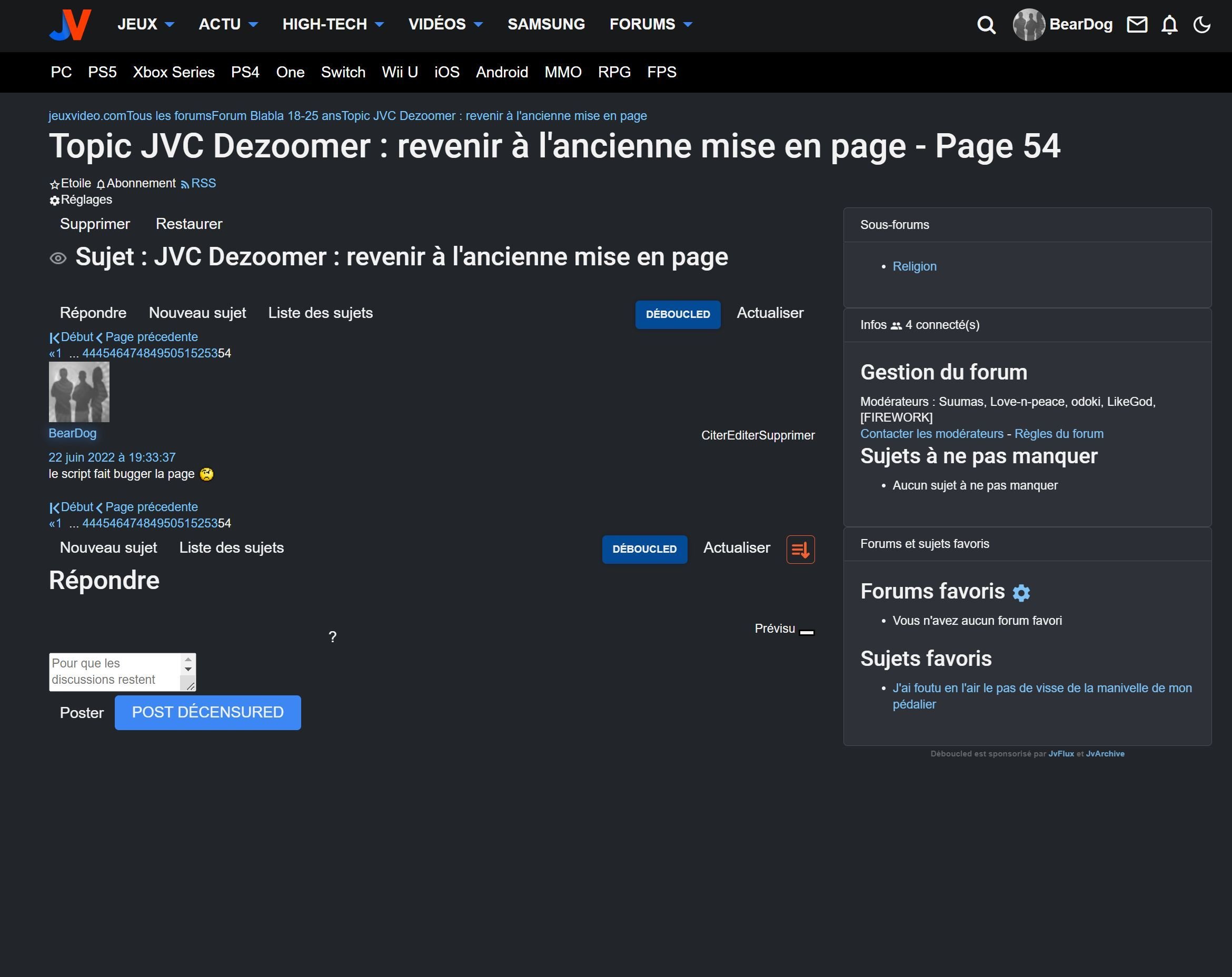Click the eye icon beside Sujet heading

(x=58, y=258)
